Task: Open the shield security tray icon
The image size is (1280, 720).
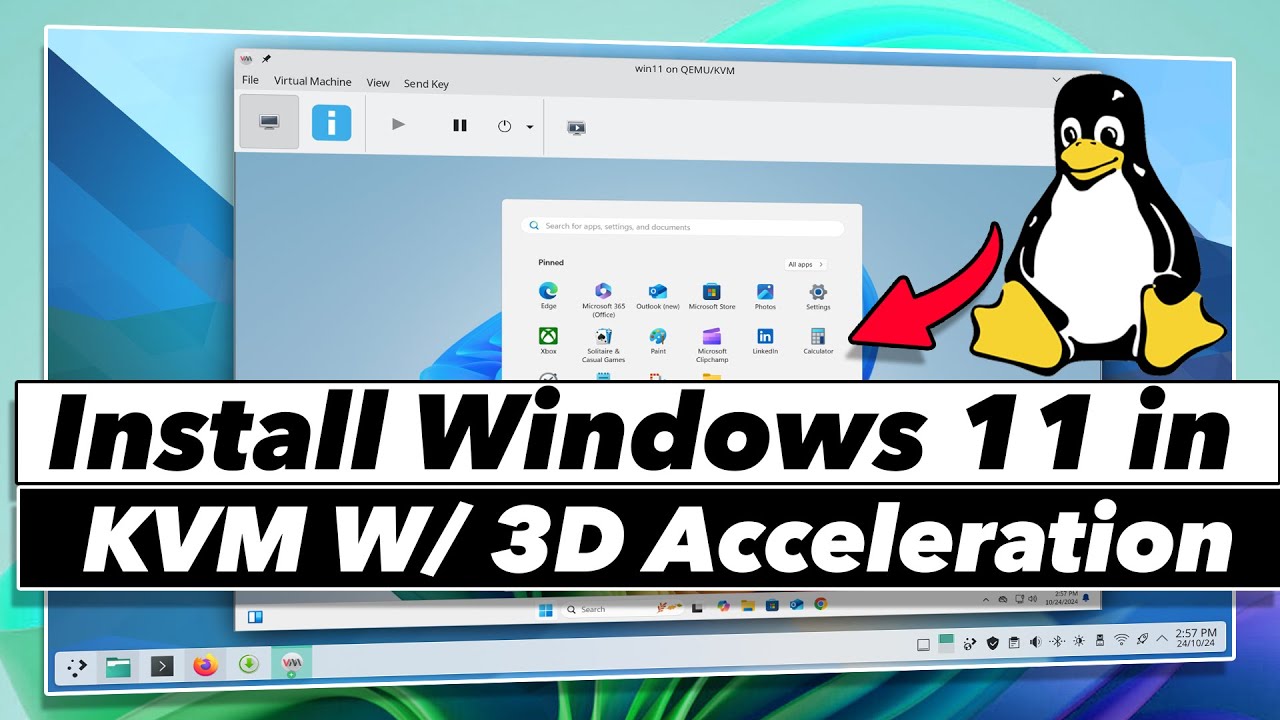Action: tap(992, 642)
